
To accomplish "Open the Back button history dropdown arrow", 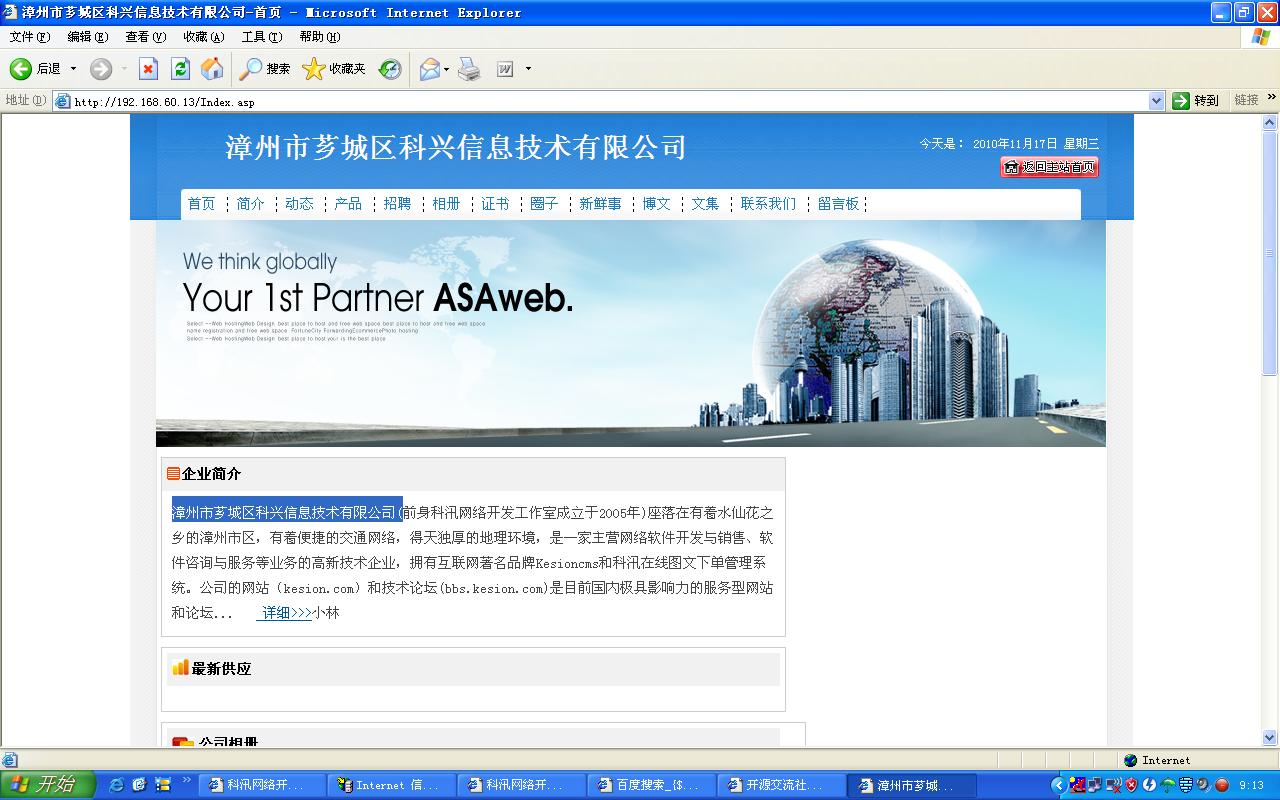I will click(73, 69).
